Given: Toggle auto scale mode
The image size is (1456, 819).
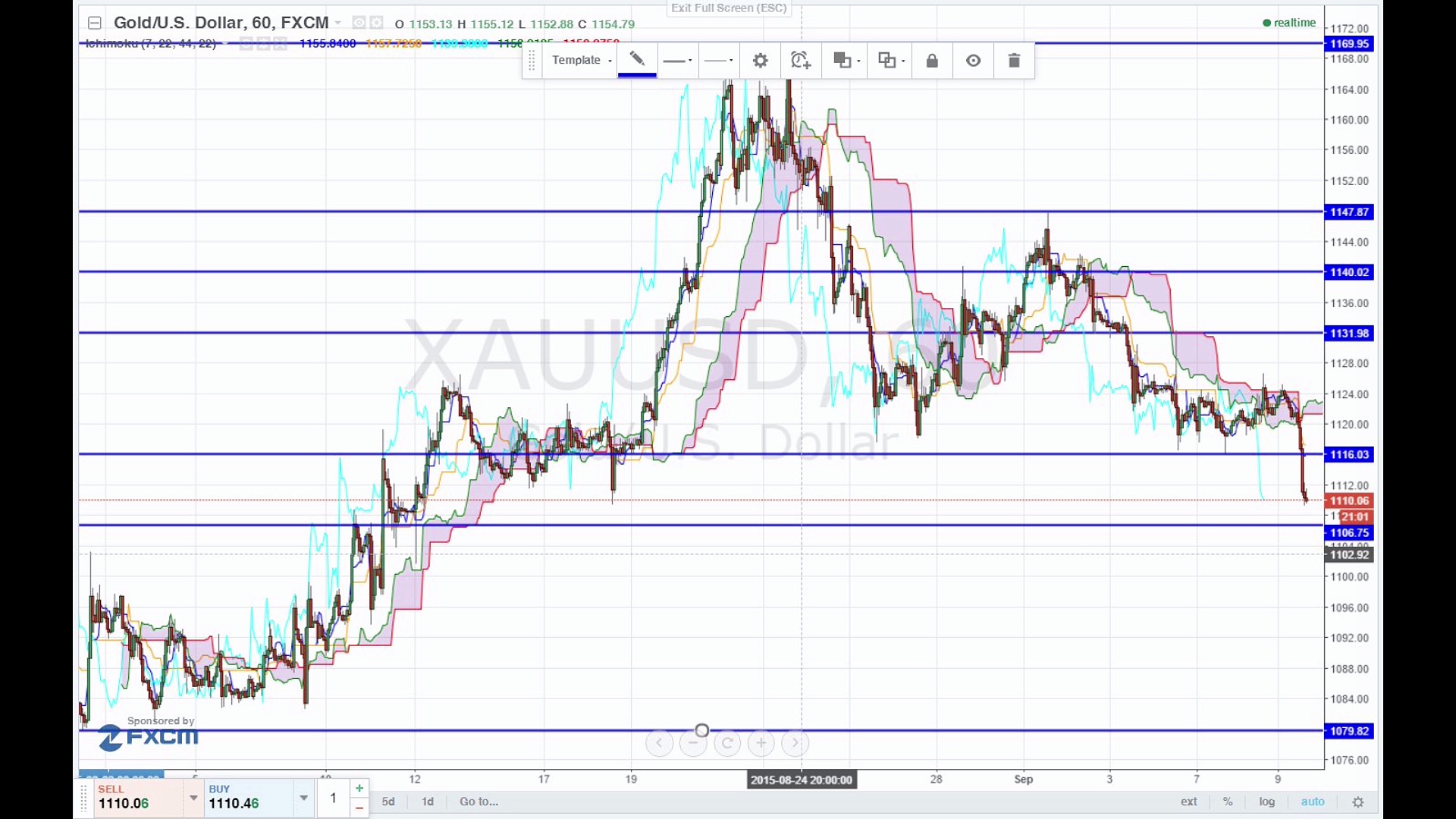Looking at the screenshot, I should [x=1313, y=802].
